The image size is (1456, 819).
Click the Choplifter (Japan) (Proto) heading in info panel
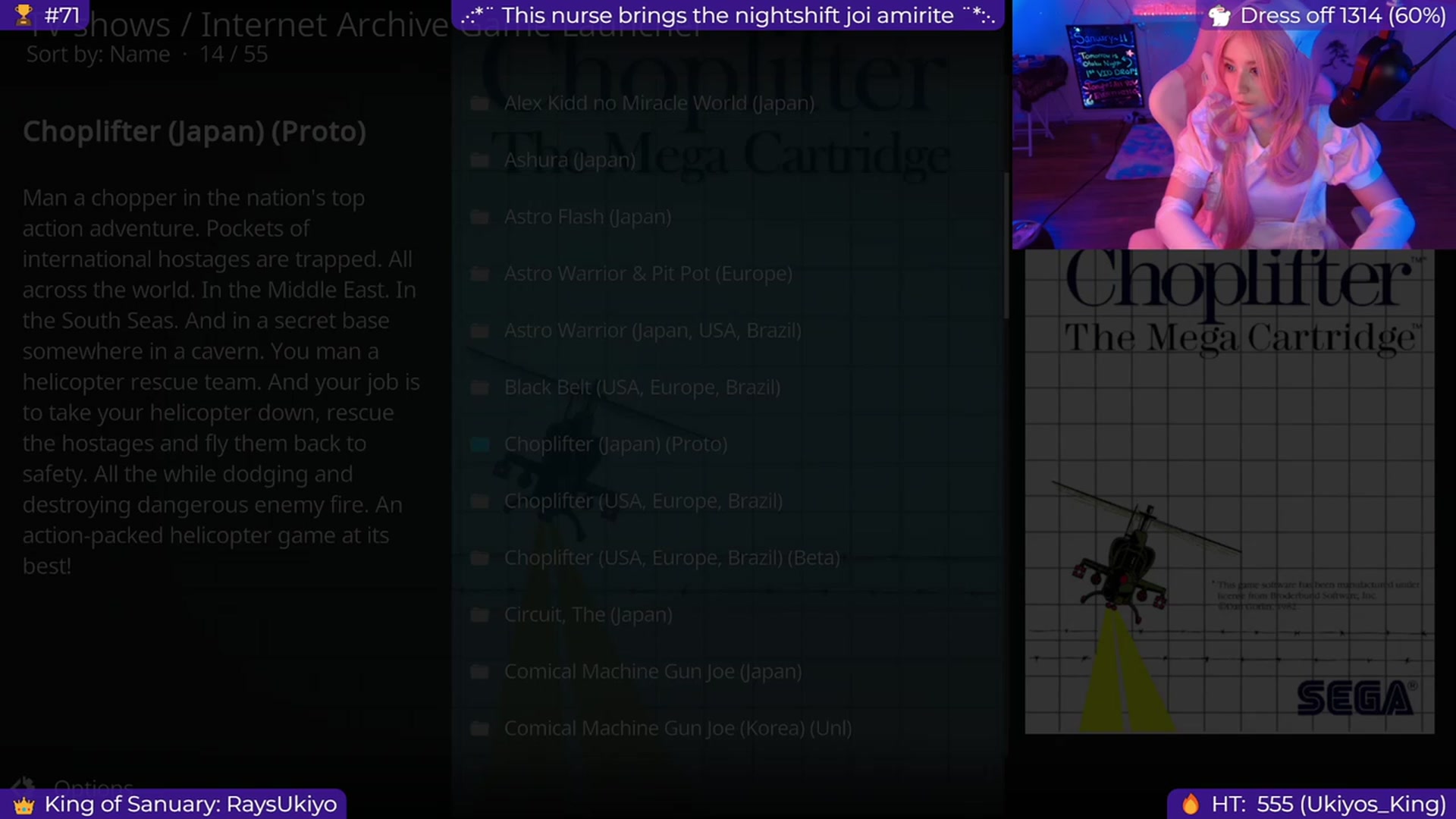(194, 132)
